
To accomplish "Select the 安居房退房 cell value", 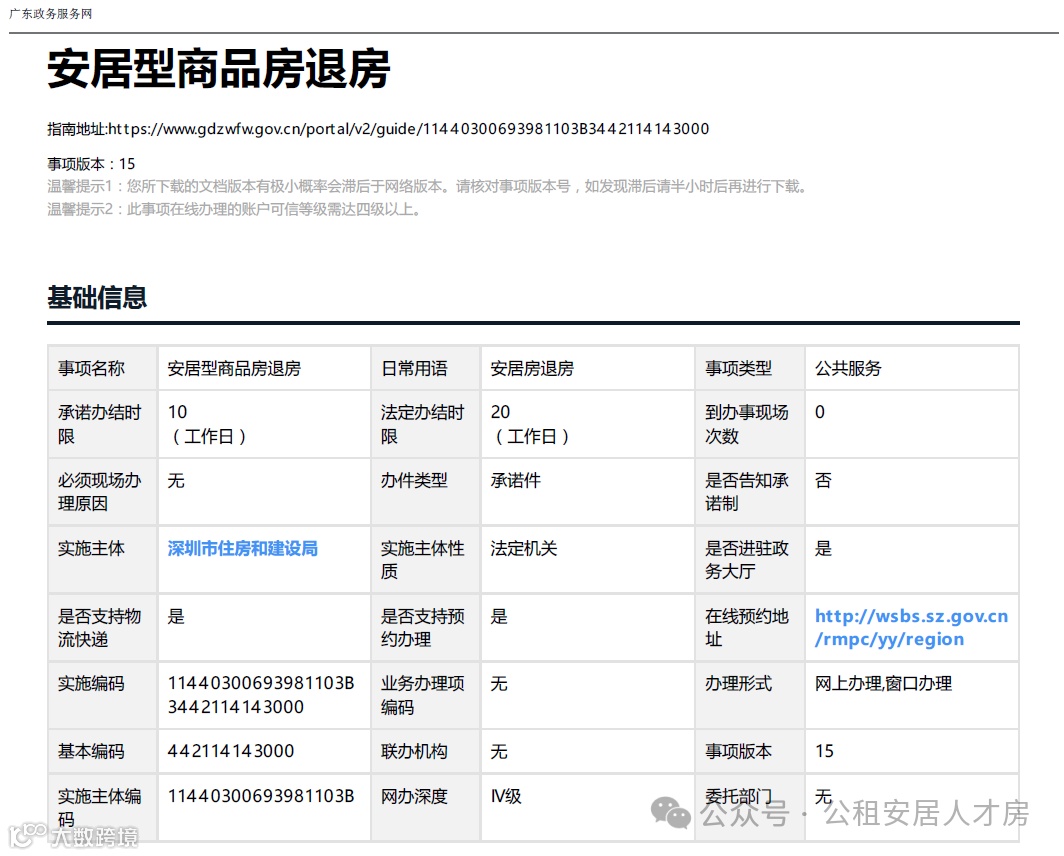I will tap(532, 369).
